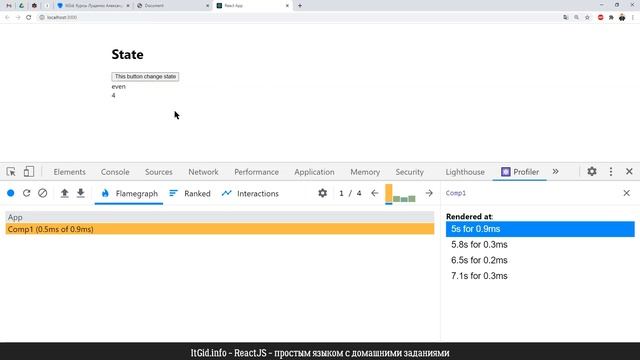
Task: Open the Application DevTools tab
Action: [314, 172]
